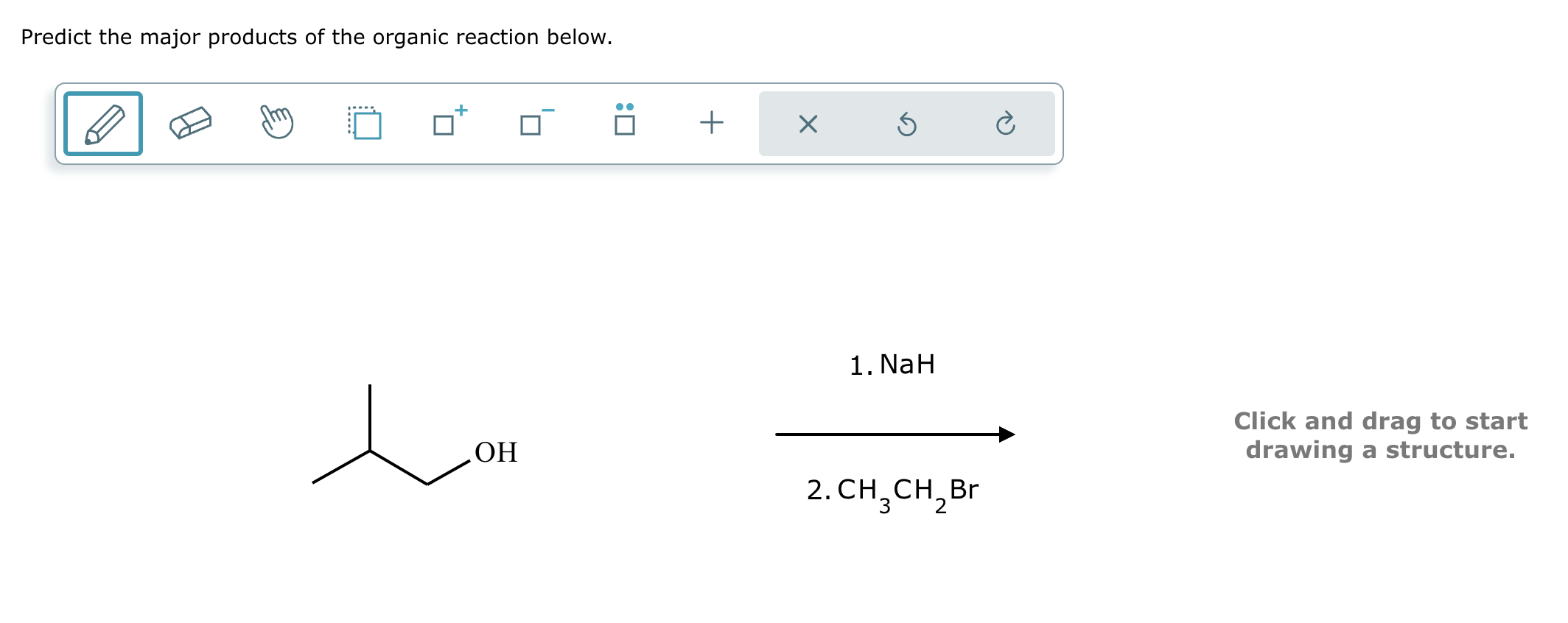The height and width of the screenshot is (623, 1568).
Task: Clear the drawing with the X button
Action: pyautogui.click(x=808, y=124)
